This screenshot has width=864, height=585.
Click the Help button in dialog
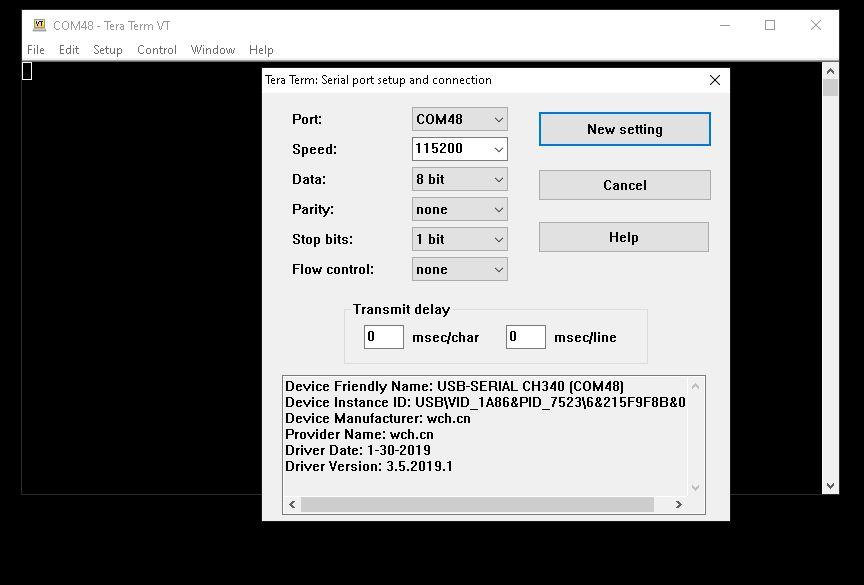coord(623,237)
